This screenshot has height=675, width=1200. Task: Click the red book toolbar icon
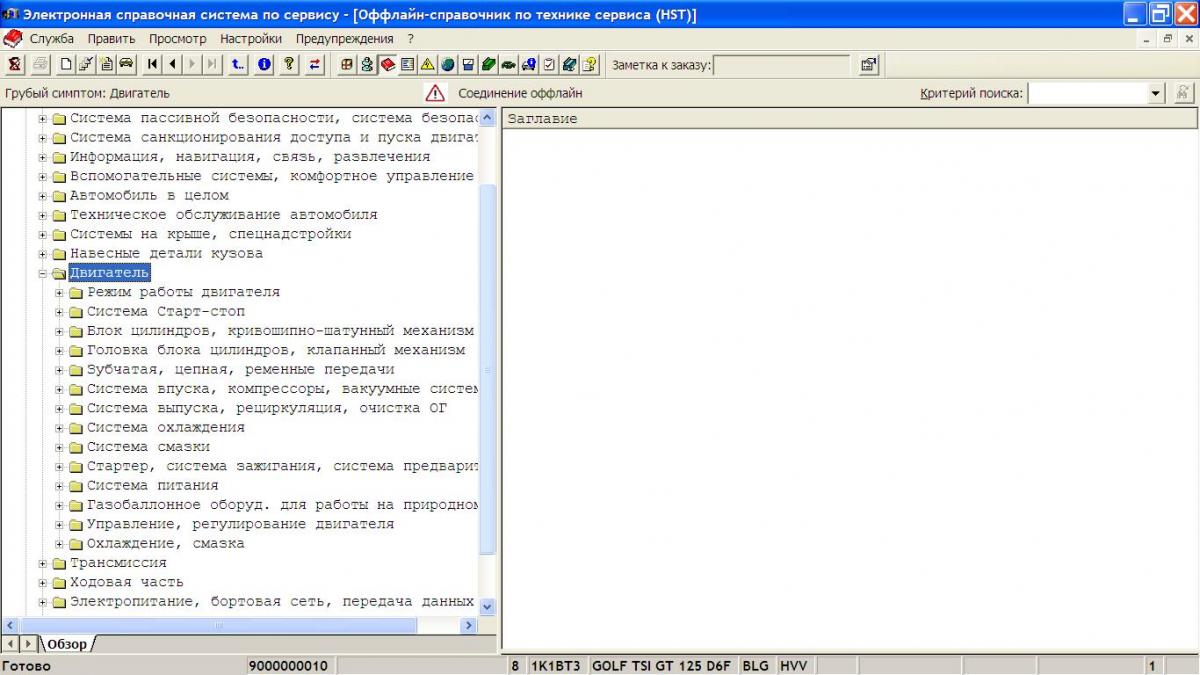tap(388, 64)
